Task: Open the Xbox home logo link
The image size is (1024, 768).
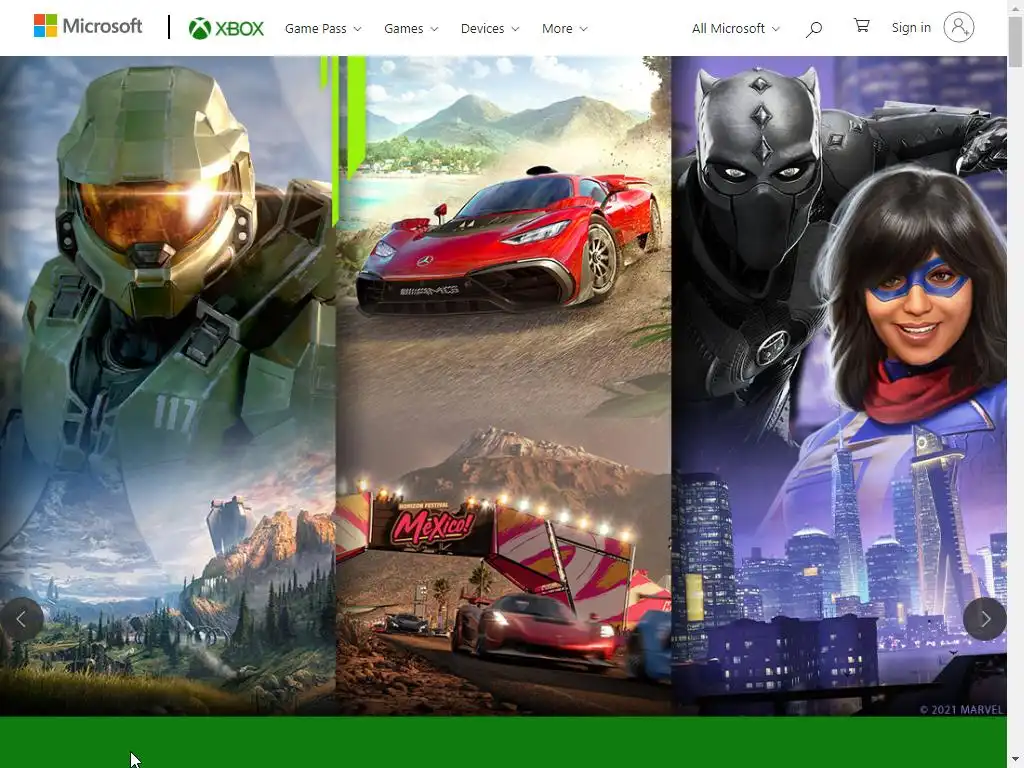Action: (226, 28)
